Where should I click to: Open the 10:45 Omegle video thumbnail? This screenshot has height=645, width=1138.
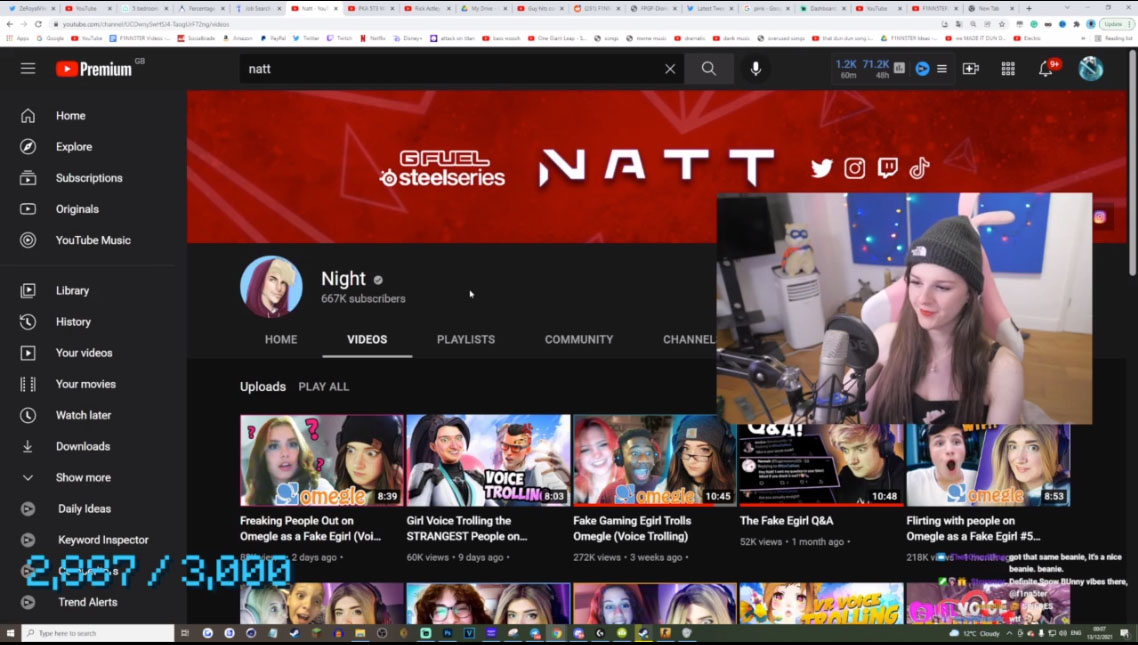[x=655, y=461]
